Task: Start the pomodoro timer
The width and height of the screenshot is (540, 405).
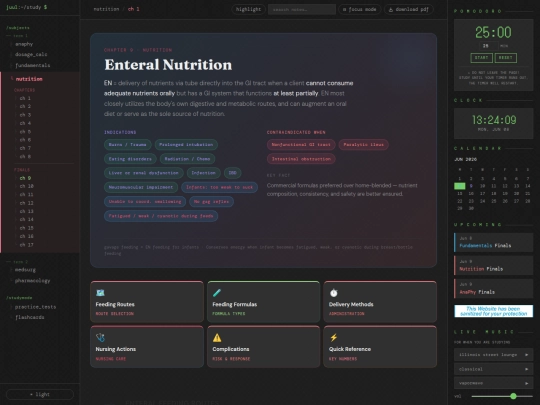Action: pos(481,58)
